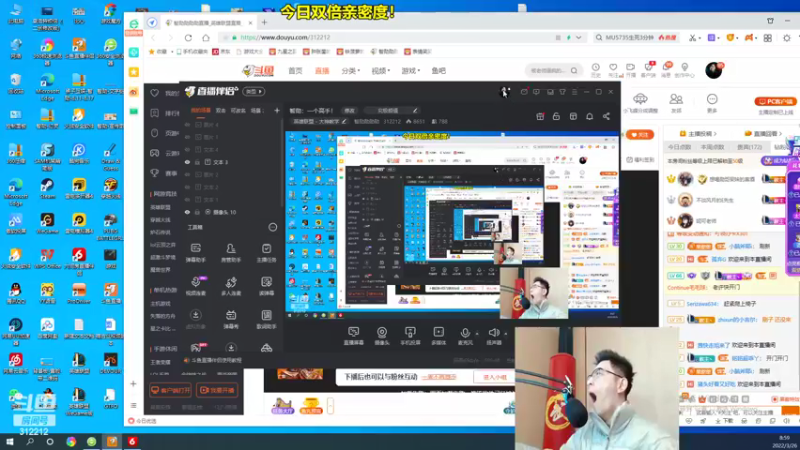800x450 pixels.
Task: Add 摄像头 camera source
Action: pyautogui.click(x=382, y=336)
